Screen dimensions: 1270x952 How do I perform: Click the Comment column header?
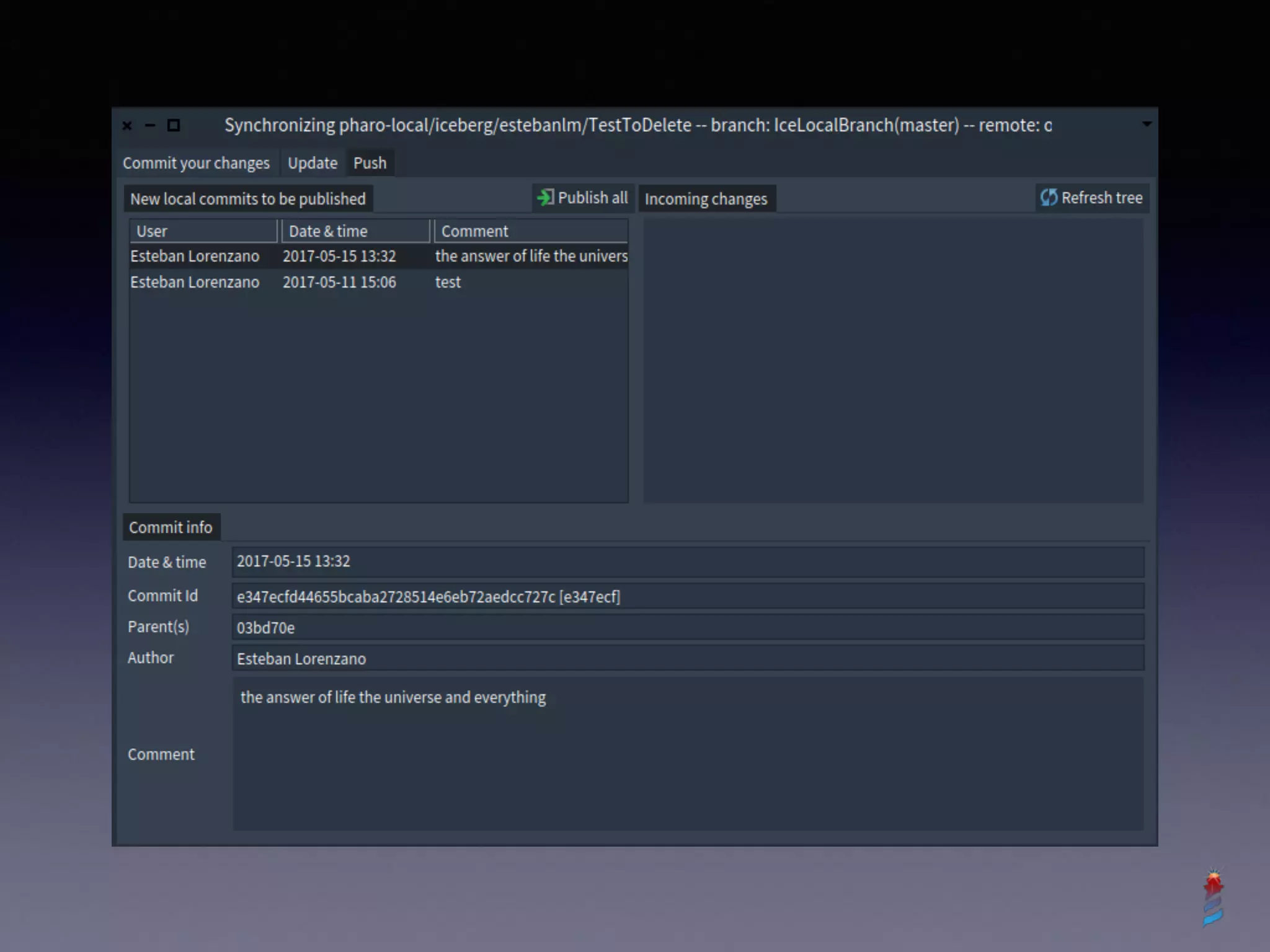click(x=530, y=231)
